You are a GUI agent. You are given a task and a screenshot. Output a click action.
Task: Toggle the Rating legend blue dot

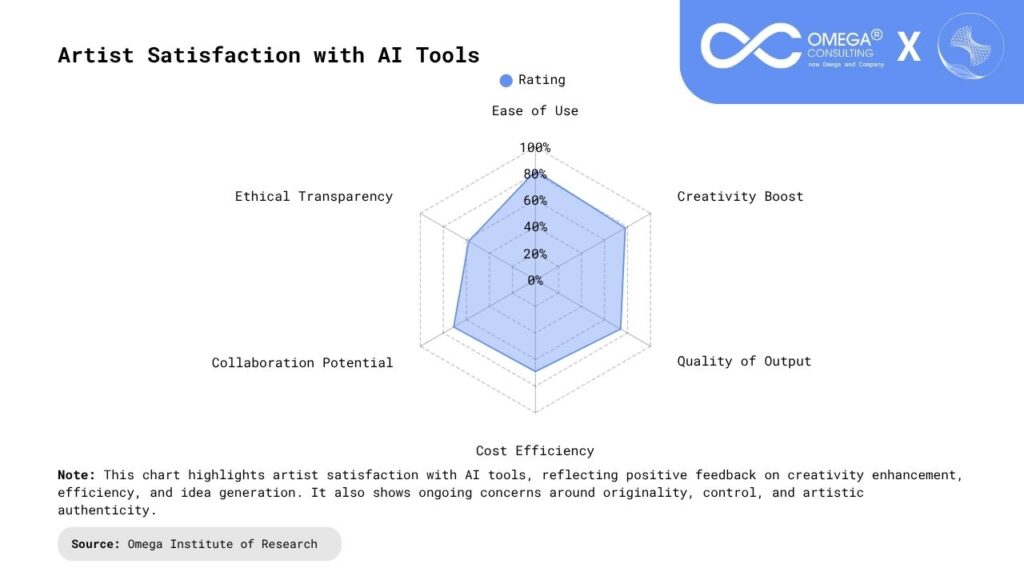click(x=506, y=80)
